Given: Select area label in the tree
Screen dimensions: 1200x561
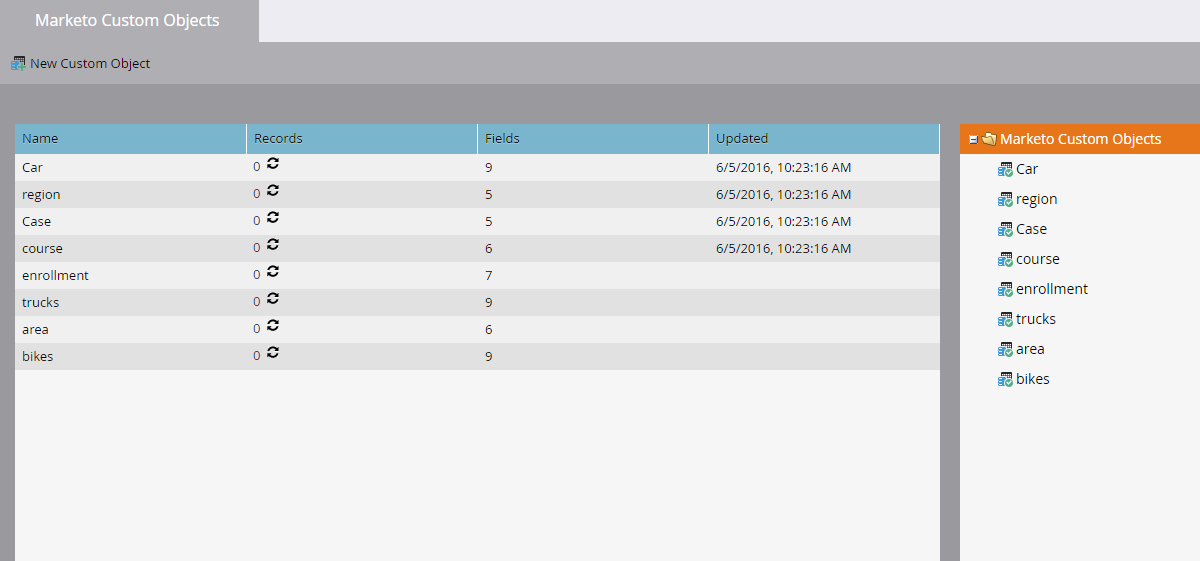Looking at the screenshot, I should click(1030, 349).
